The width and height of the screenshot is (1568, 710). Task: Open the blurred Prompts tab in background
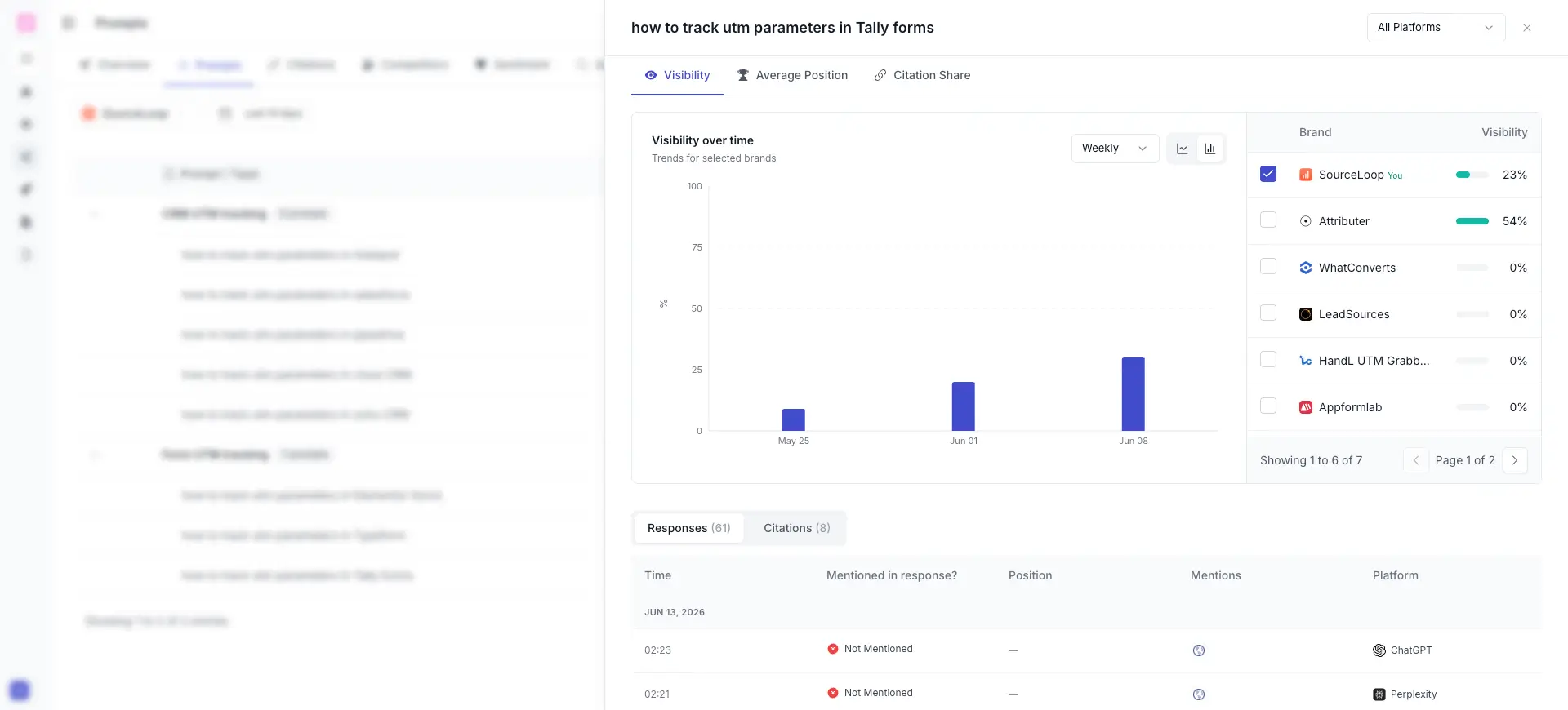pos(209,64)
